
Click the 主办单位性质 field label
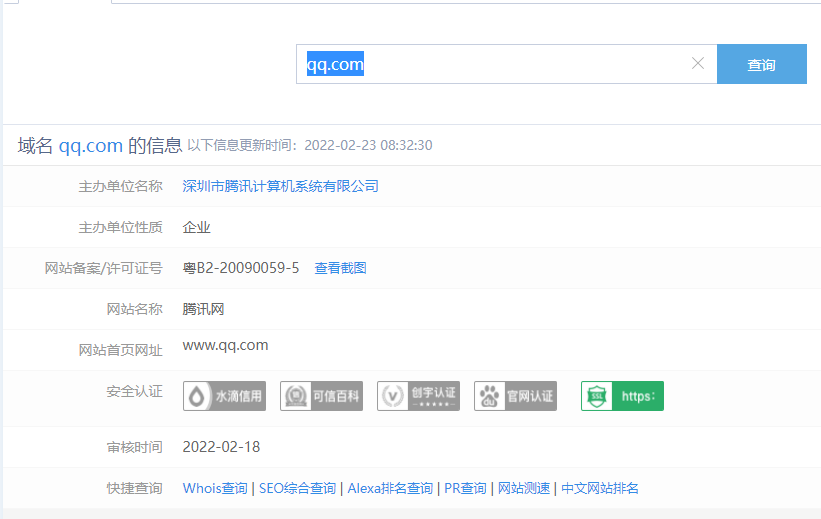point(120,227)
